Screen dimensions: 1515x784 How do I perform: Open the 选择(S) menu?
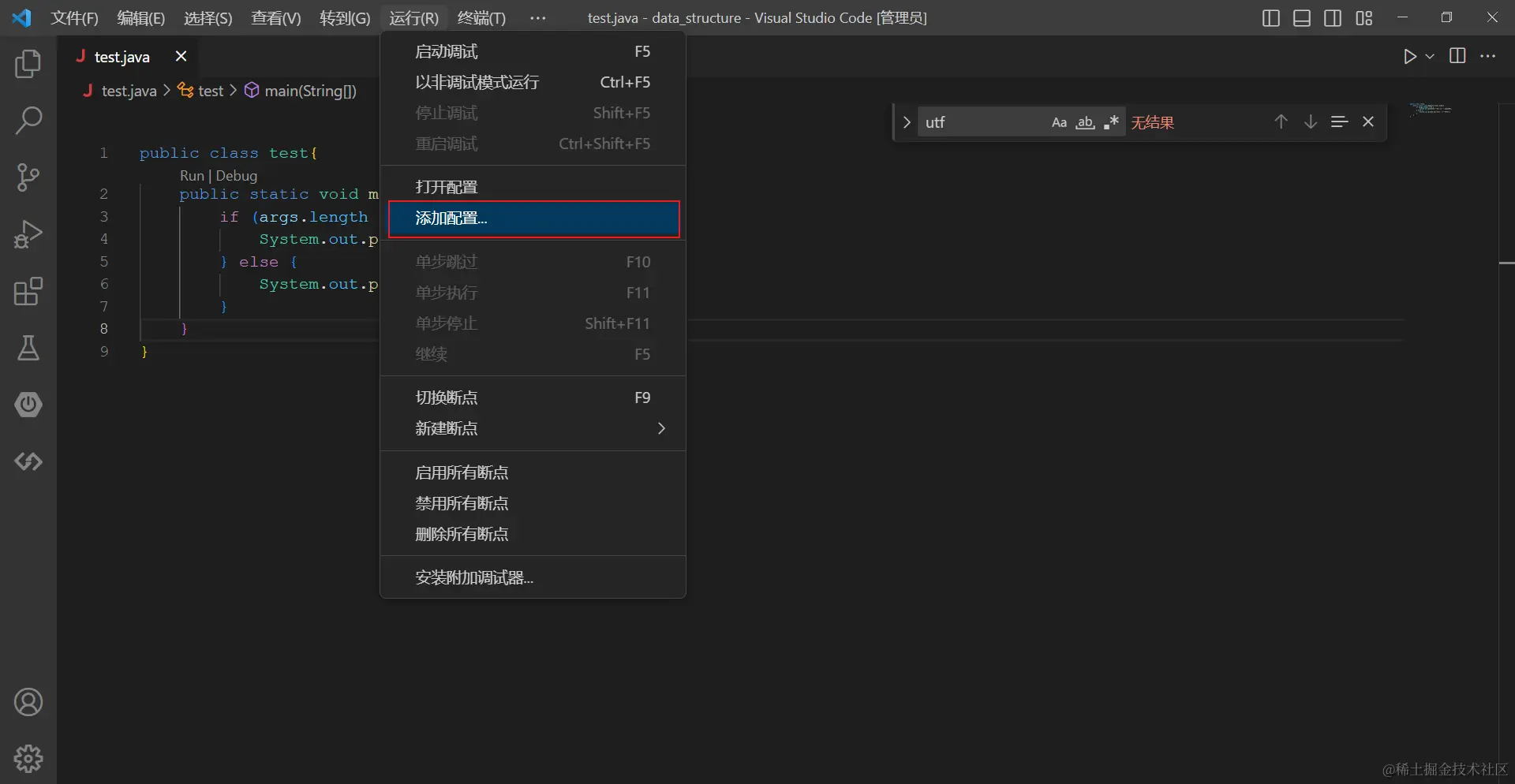pyautogui.click(x=208, y=18)
